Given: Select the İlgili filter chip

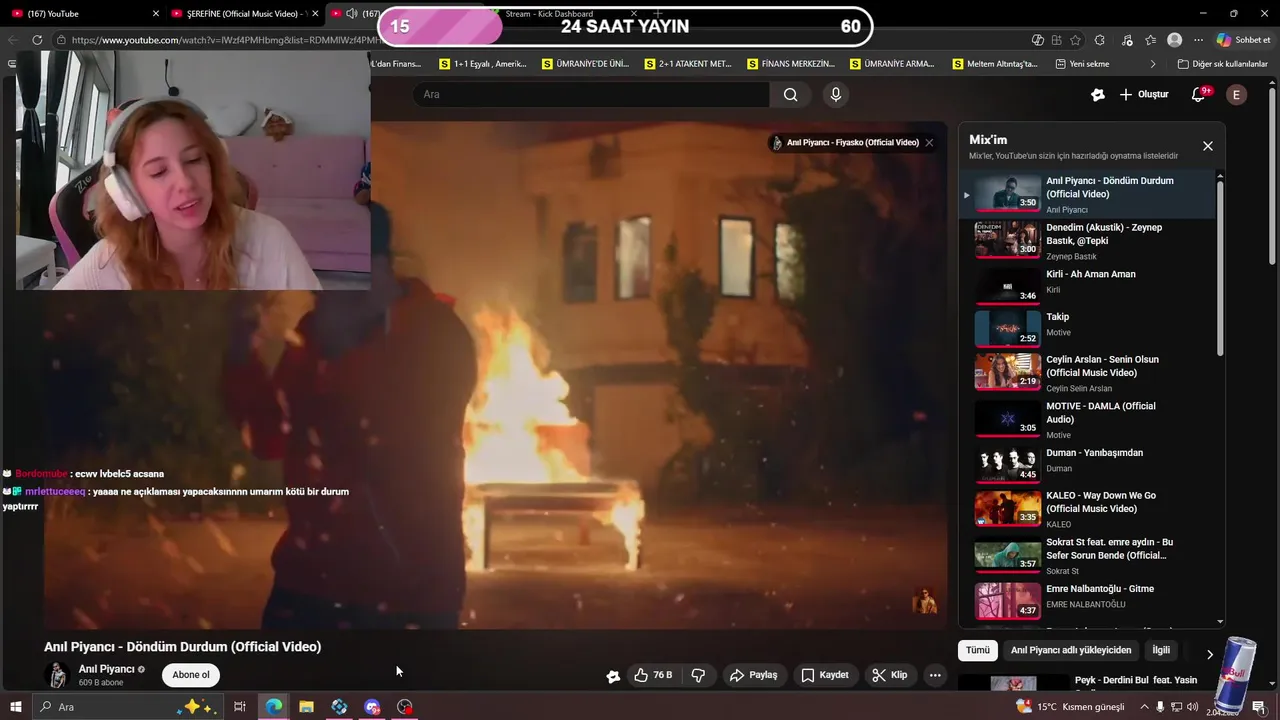Looking at the screenshot, I should pyautogui.click(x=1161, y=650).
